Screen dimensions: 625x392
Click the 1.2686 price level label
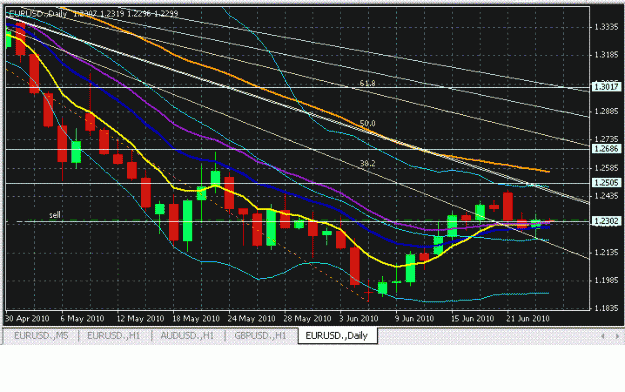pyautogui.click(x=606, y=149)
